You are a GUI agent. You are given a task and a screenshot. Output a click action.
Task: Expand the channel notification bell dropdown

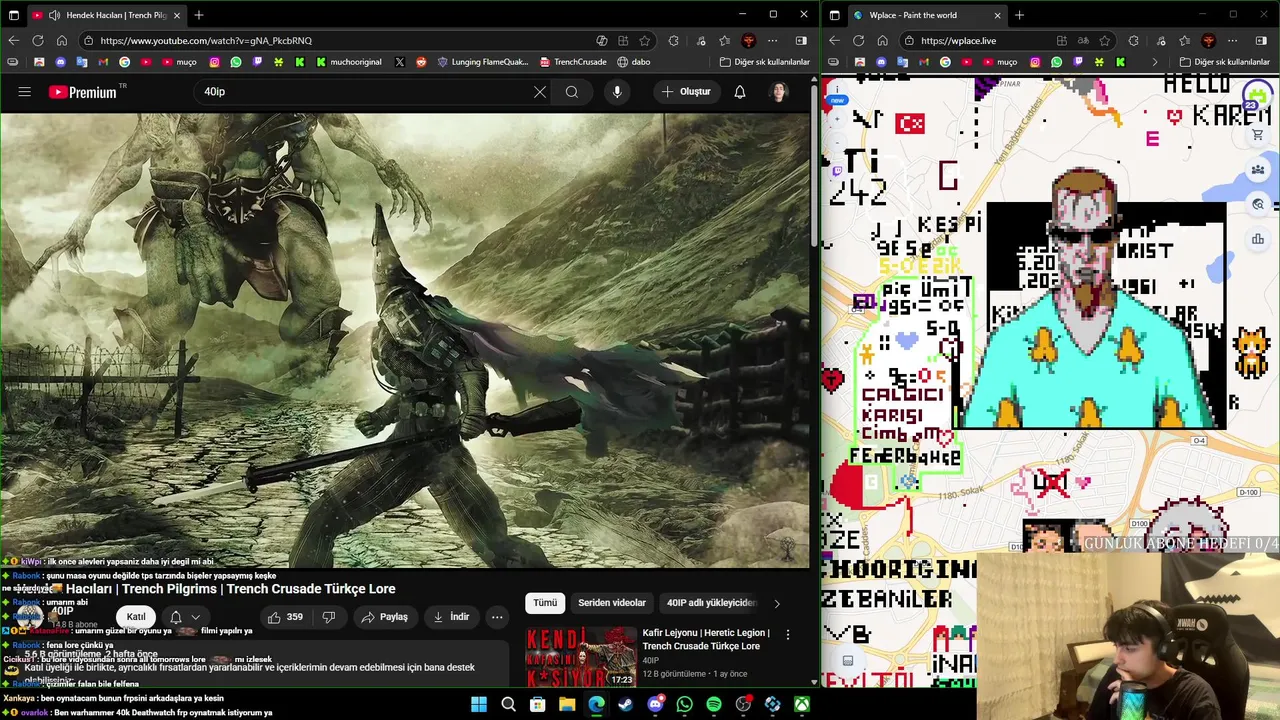(x=185, y=617)
